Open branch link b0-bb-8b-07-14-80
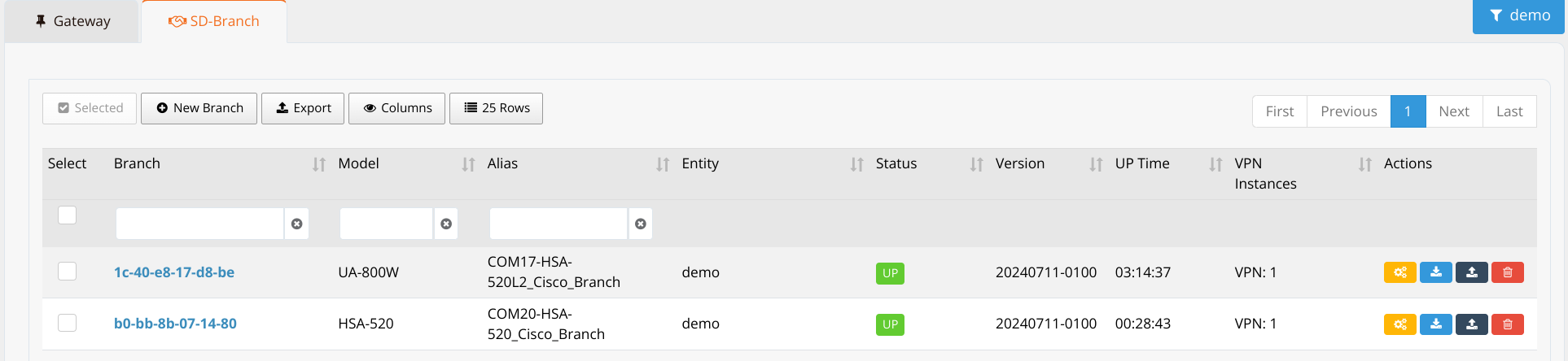1568x361 pixels. pyautogui.click(x=175, y=324)
